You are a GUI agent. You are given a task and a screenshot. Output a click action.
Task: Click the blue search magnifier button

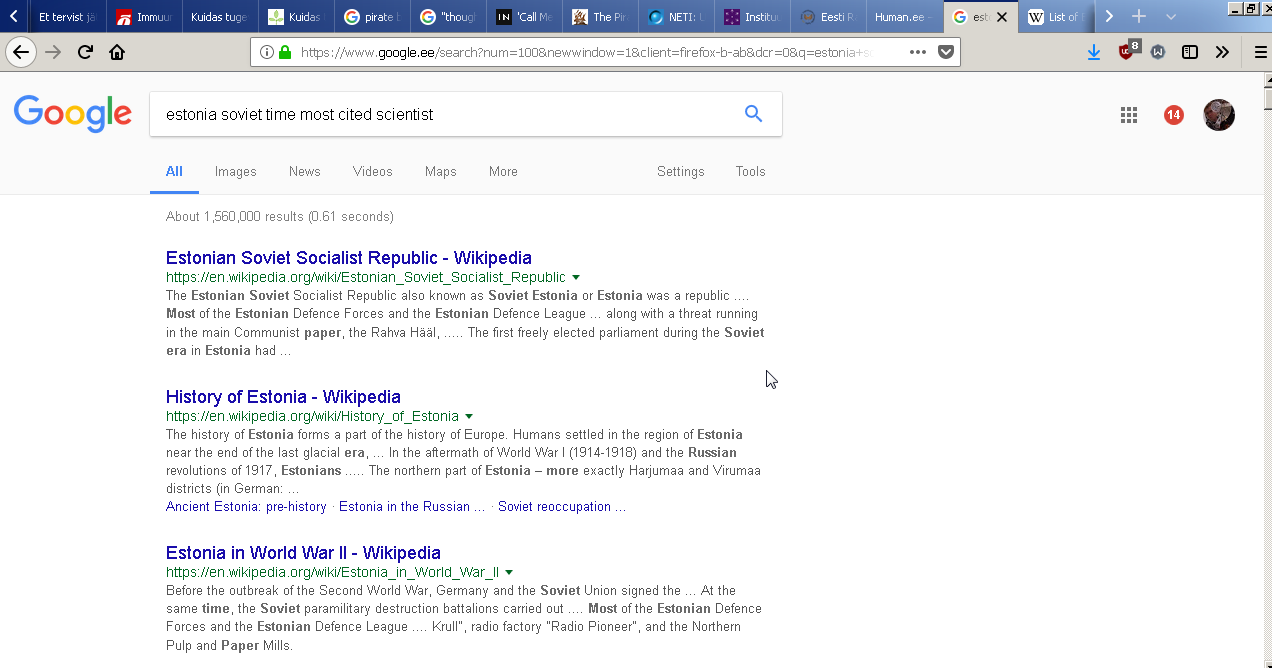tap(754, 114)
